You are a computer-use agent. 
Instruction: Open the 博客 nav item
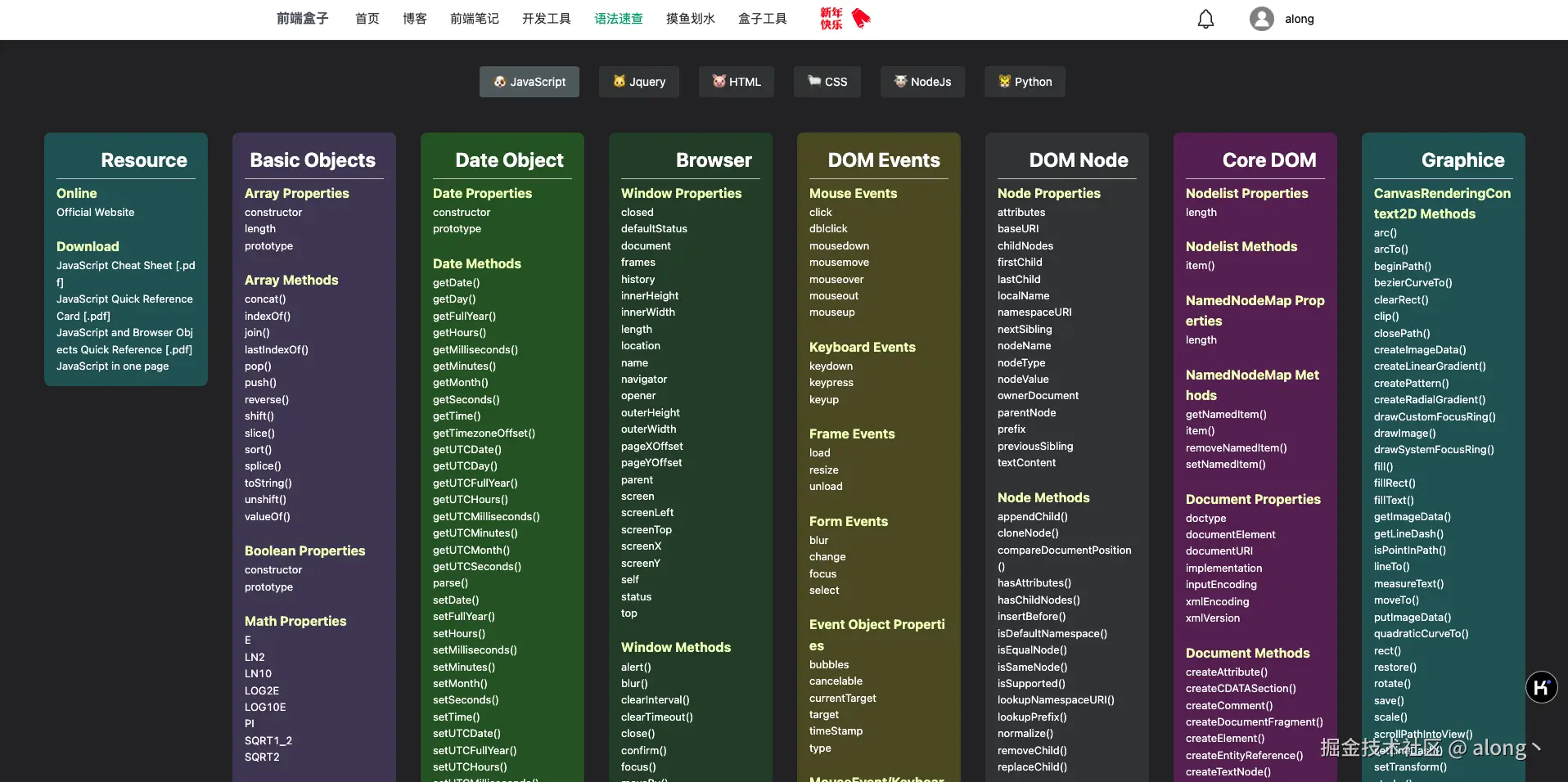415,19
